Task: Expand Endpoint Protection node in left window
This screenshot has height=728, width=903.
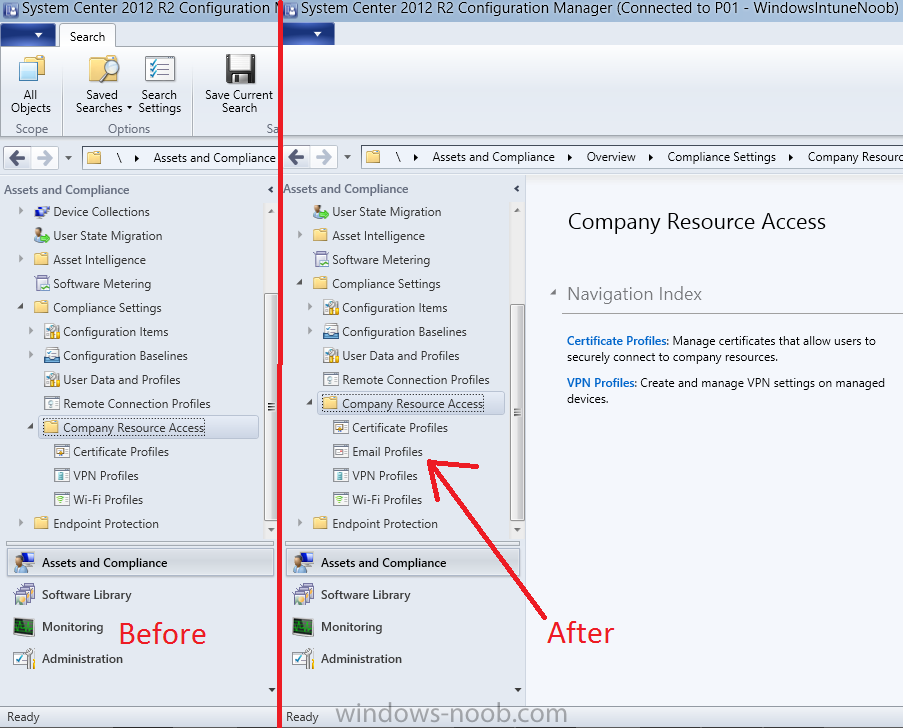Action: (x=21, y=523)
